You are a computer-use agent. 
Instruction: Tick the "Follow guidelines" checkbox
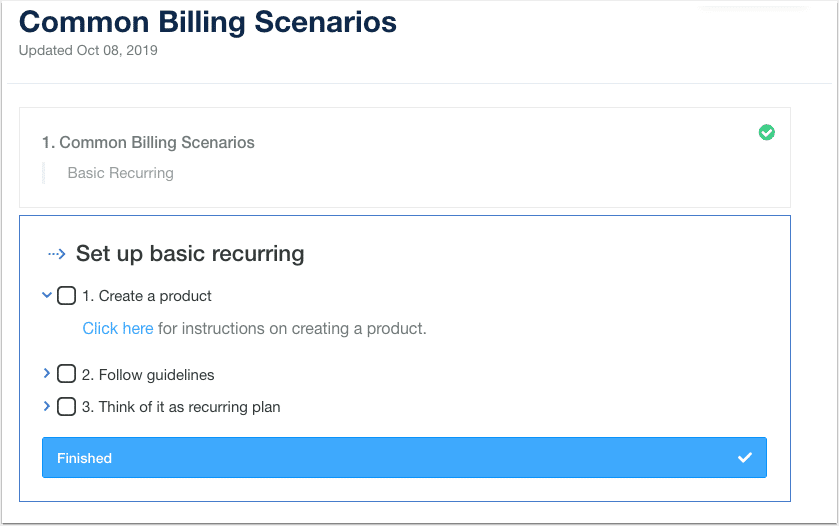(66, 374)
